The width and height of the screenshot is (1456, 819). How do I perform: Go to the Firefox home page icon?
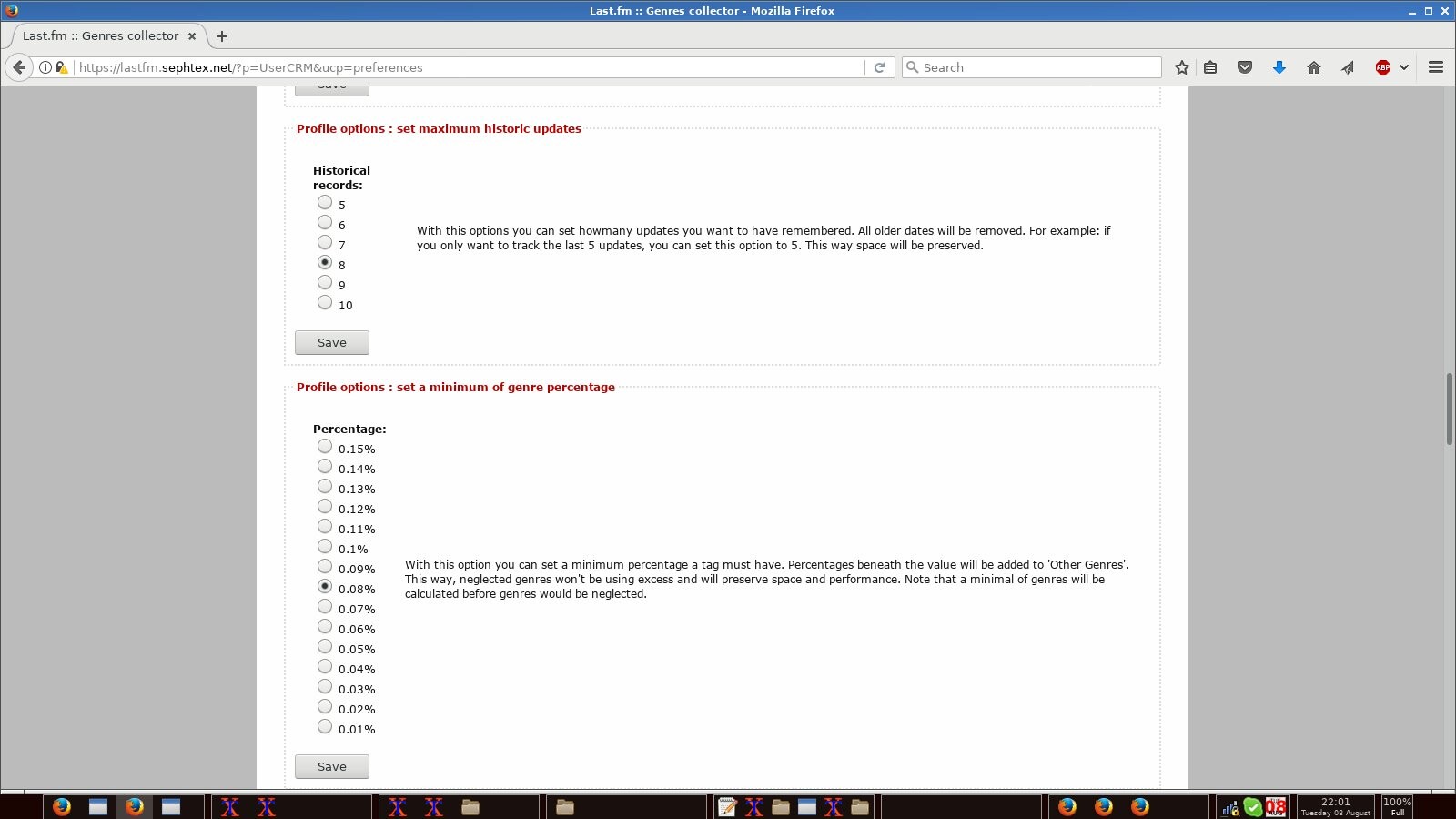[x=1313, y=67]
